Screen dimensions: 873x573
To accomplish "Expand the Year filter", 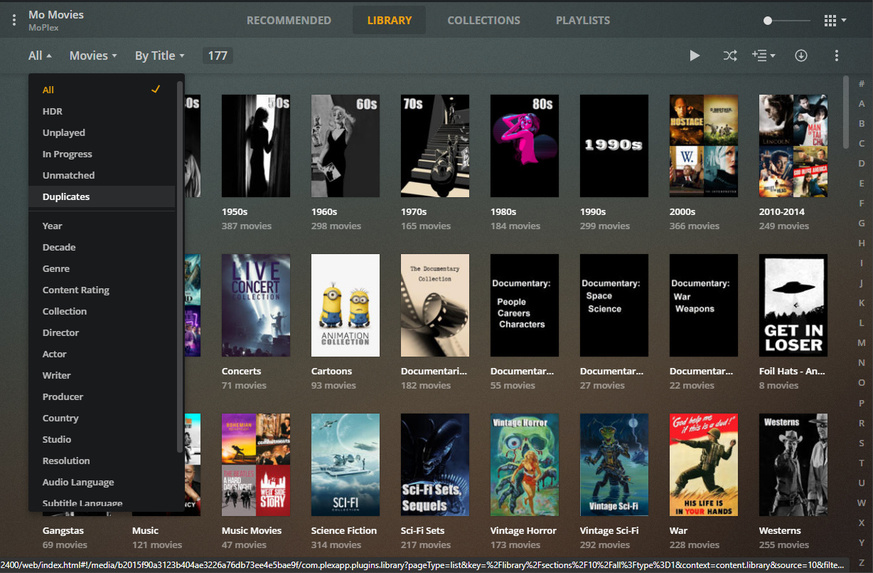I will (102, 226).
